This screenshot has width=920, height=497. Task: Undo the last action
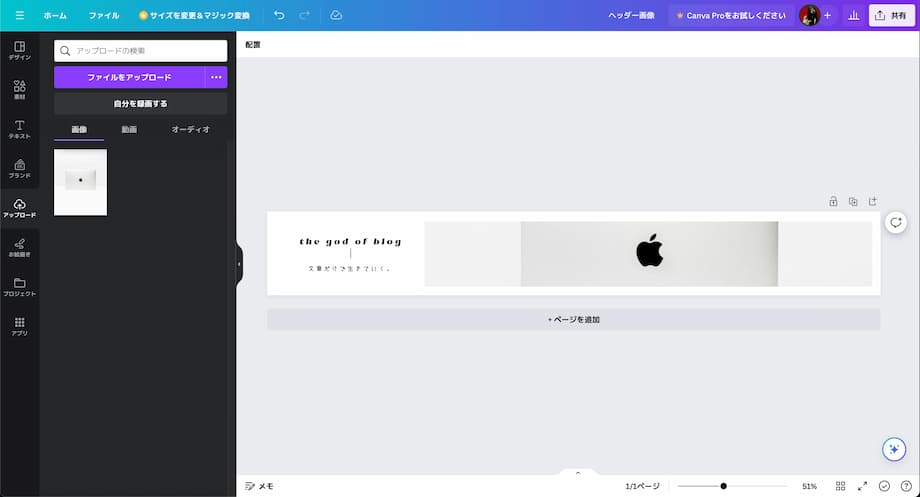(279, 15)
